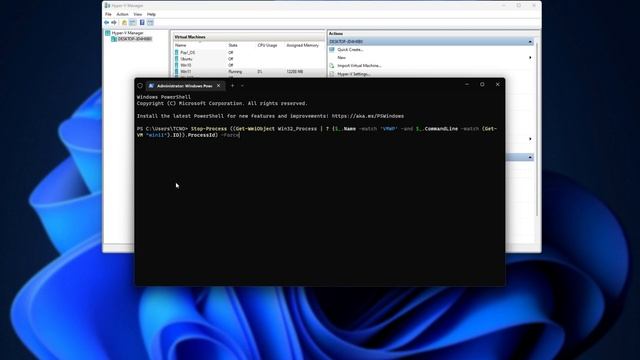Select the running Win11 virtual machine row

pyautogui.click(x=249, y=71)
